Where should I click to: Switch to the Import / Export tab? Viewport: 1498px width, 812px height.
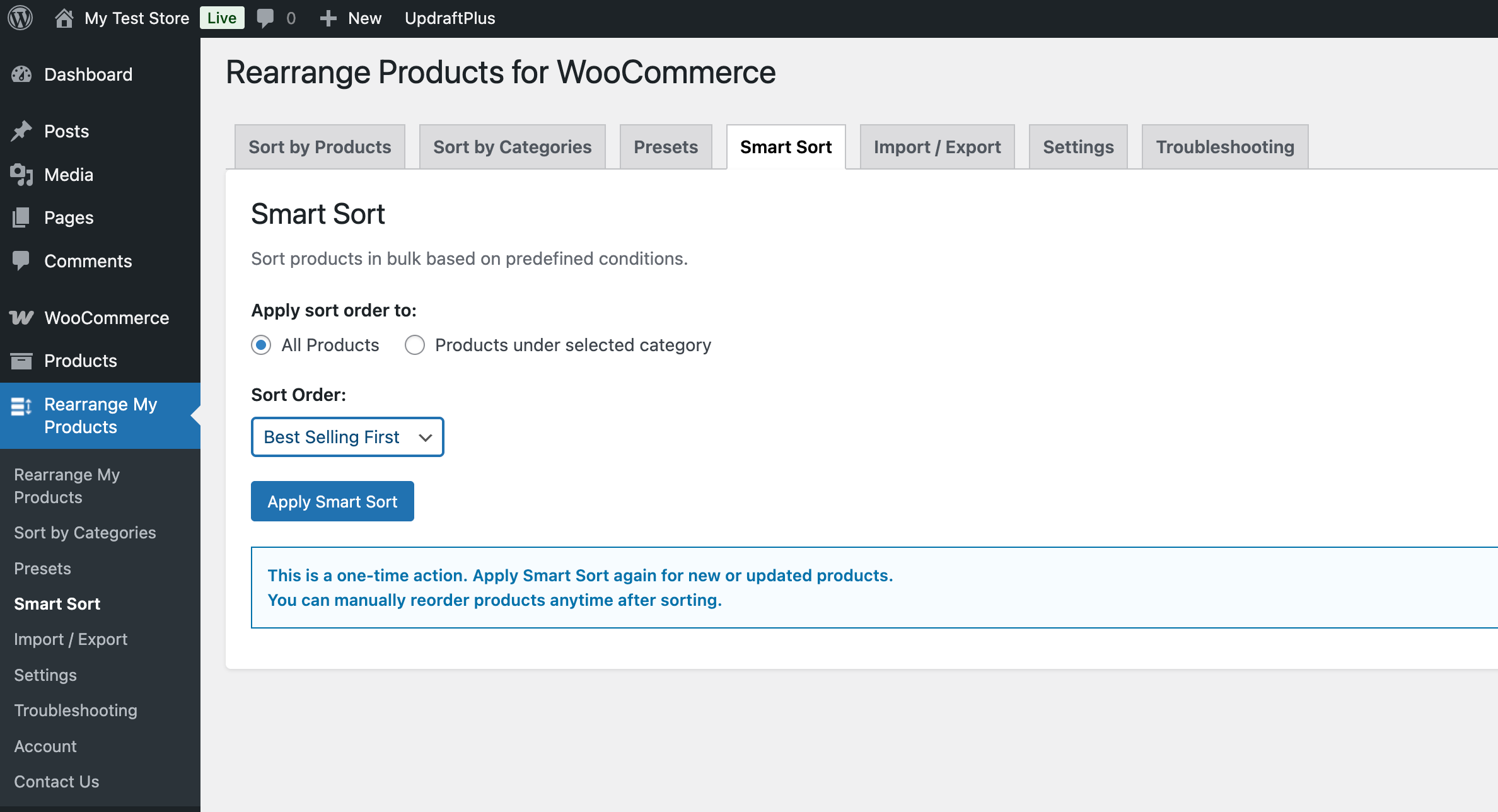coord(936,146)
